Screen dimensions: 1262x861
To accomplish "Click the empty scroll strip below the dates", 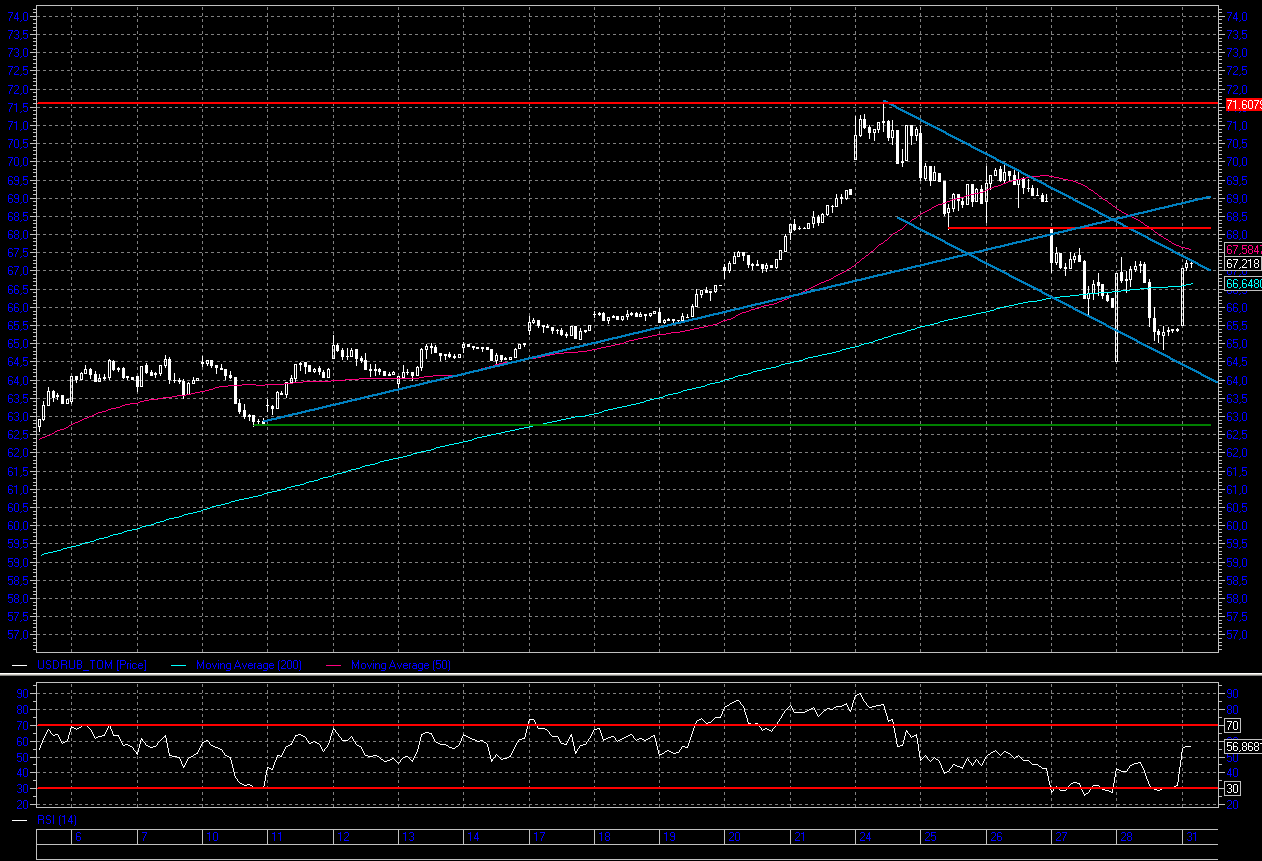I will [x=625, y=851].
